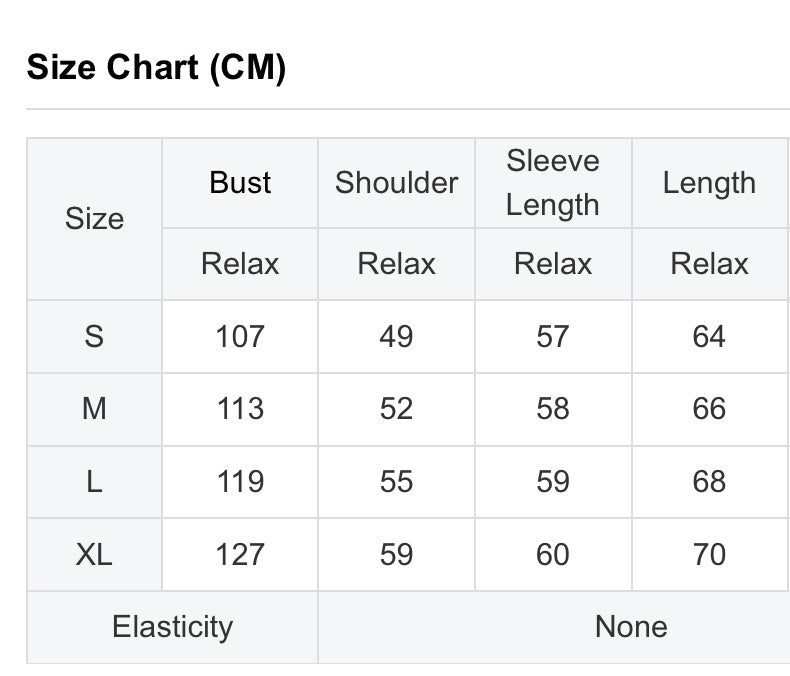Screen dimensions: 790x676
Task: Click the shoulder value 52
Action: click(x=397, y=409)
